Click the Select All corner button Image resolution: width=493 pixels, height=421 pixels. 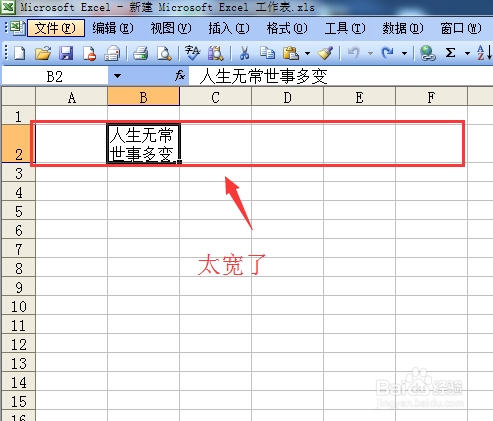pyautogui.click(x=18, y=97)
